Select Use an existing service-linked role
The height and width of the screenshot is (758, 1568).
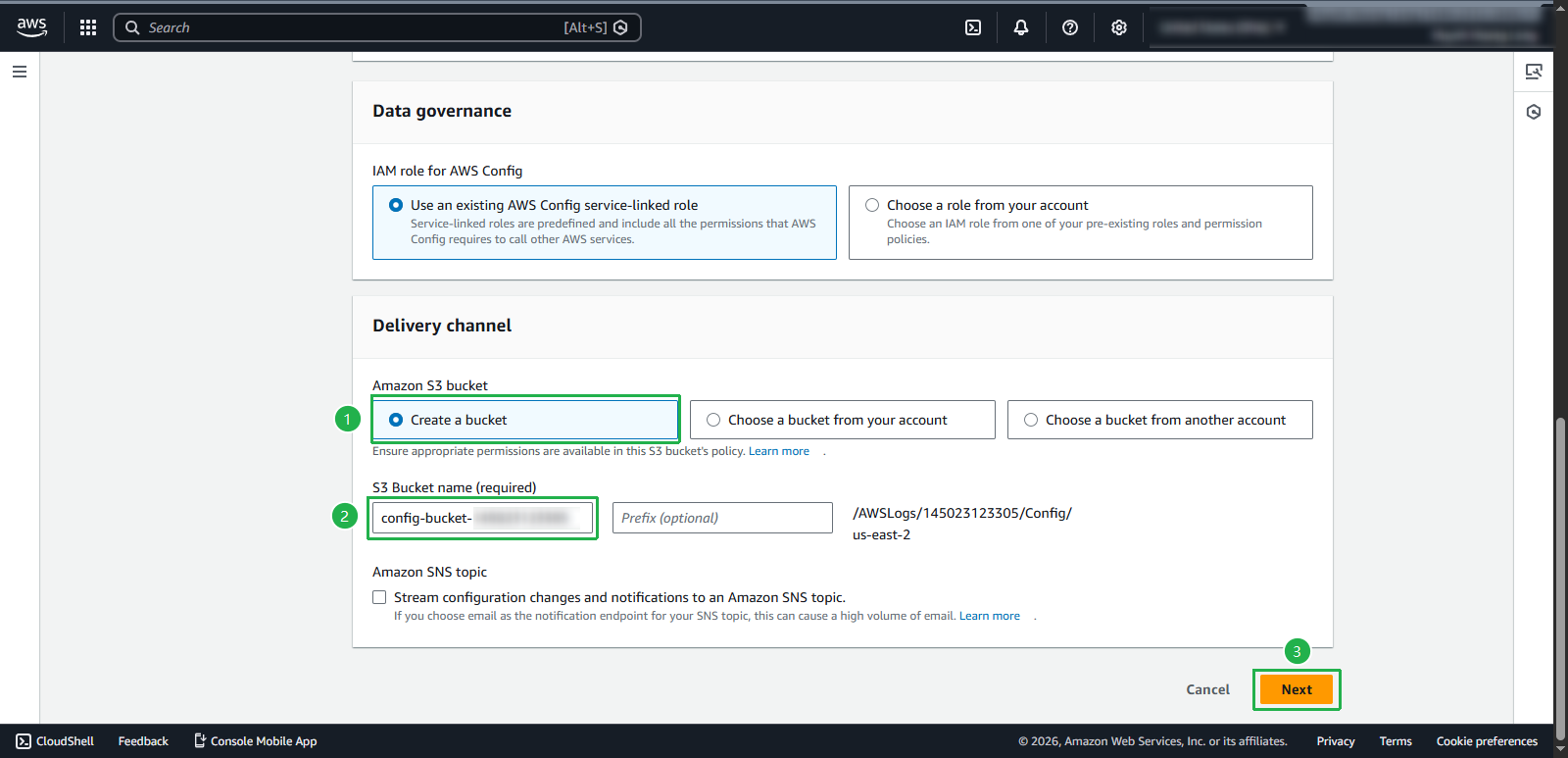pyautogui.click(x=396, y=205)
